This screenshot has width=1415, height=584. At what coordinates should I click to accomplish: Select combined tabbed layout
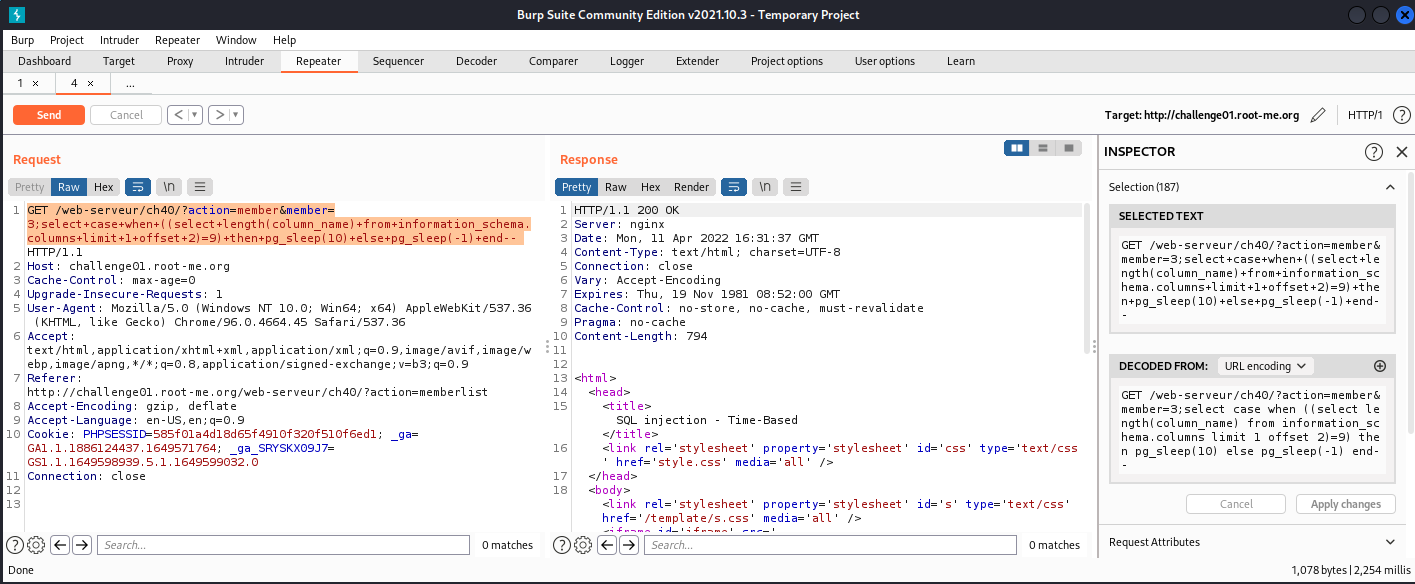point(1069,148)
